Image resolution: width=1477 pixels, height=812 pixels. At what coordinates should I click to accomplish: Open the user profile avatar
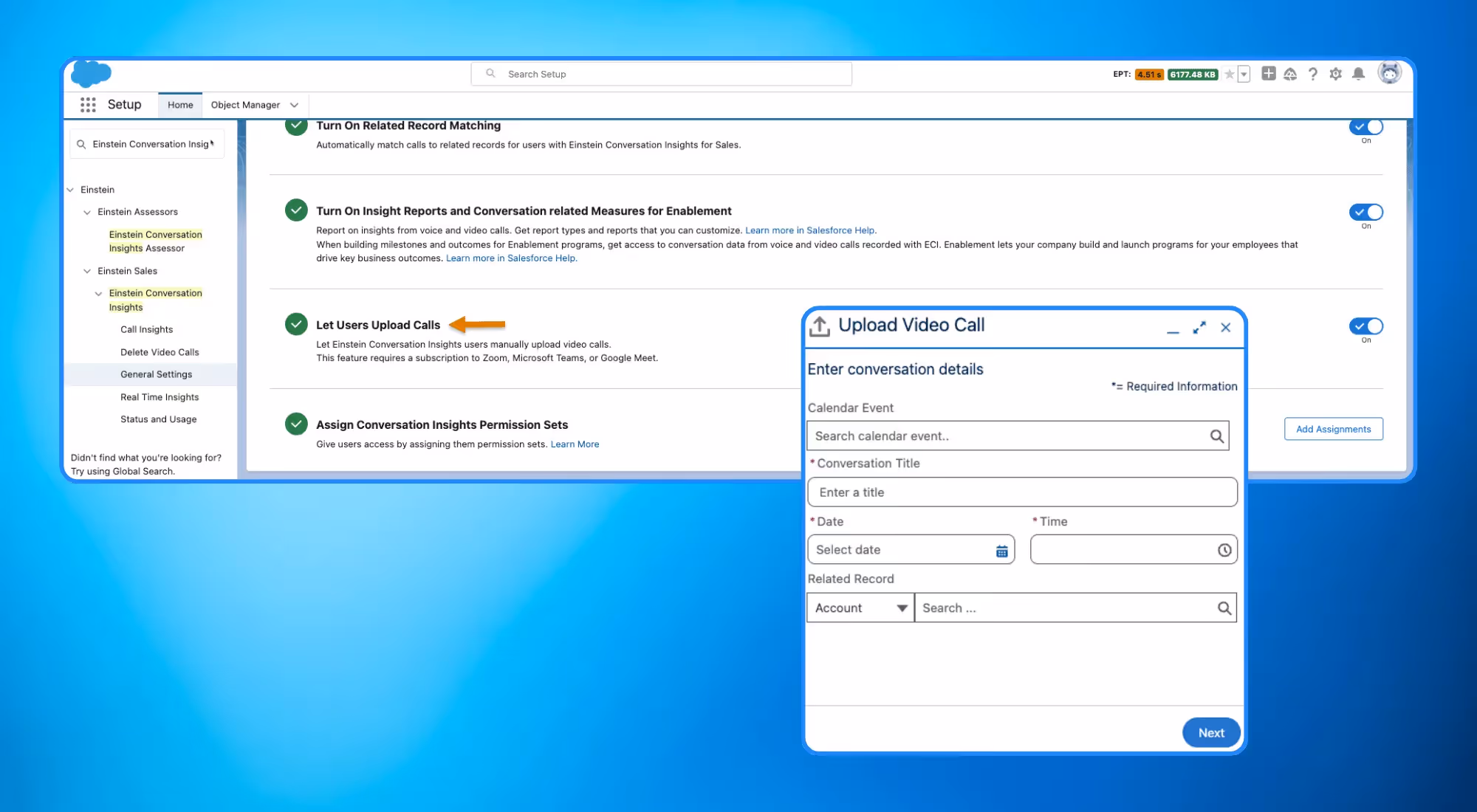1389,73
